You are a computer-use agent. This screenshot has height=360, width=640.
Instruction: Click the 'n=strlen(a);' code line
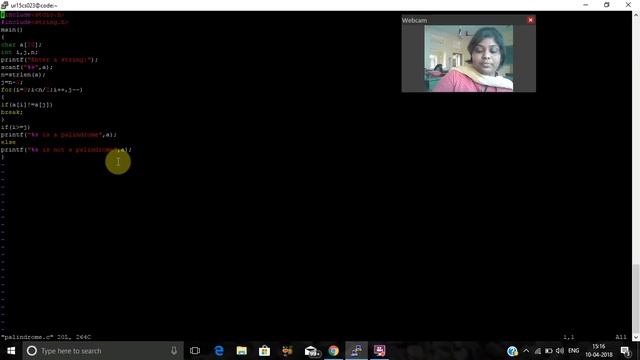pos(23,75)
